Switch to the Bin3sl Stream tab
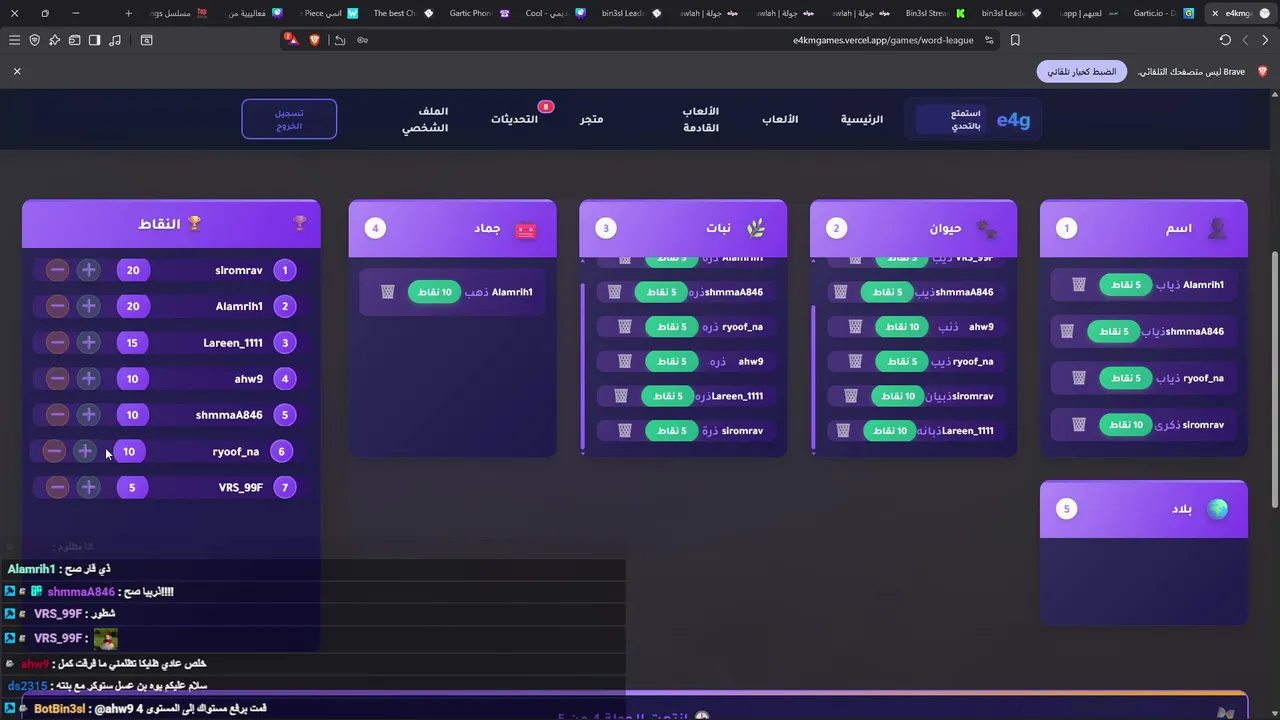 click(934, 13)
